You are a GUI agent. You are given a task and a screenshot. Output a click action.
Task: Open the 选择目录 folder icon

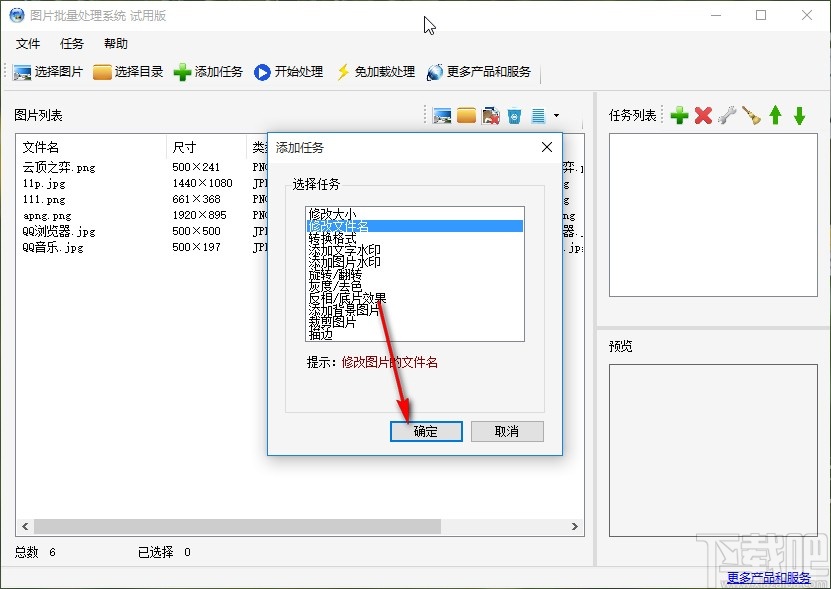pyautogui.click(x=103, y=71)
